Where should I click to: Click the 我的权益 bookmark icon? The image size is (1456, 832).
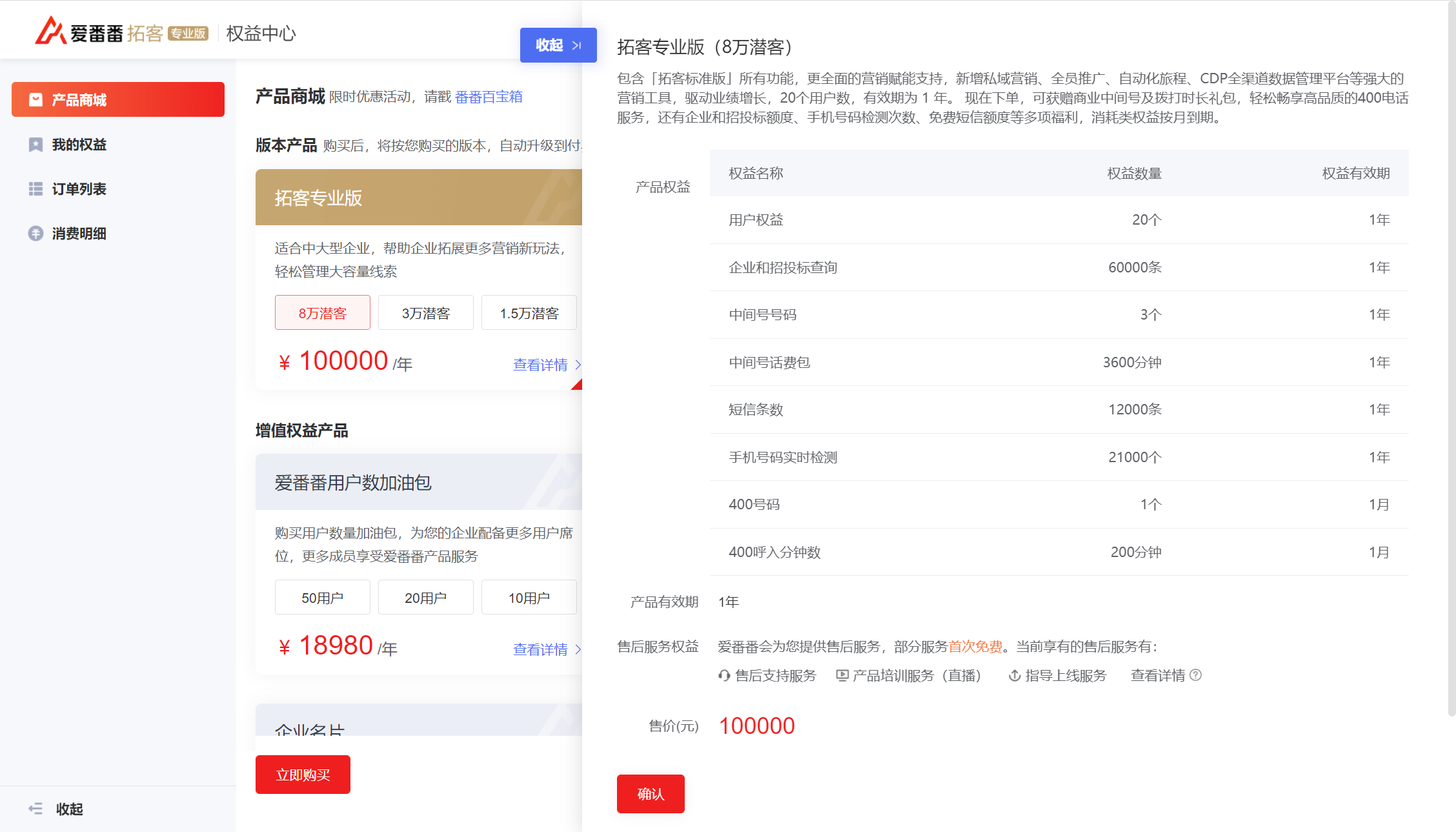[36, 145]
